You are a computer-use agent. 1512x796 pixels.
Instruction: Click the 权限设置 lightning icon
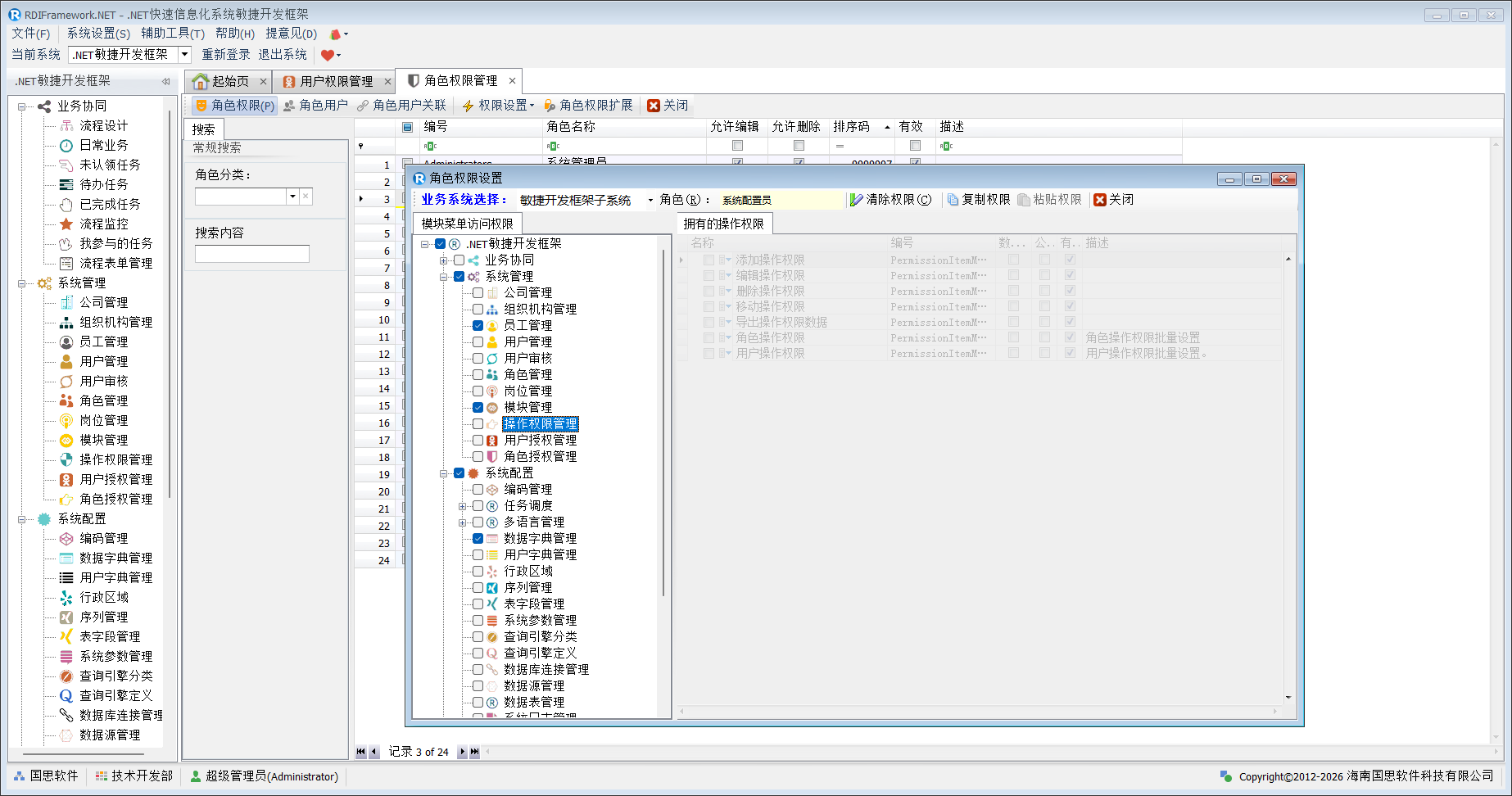[469, 106]
